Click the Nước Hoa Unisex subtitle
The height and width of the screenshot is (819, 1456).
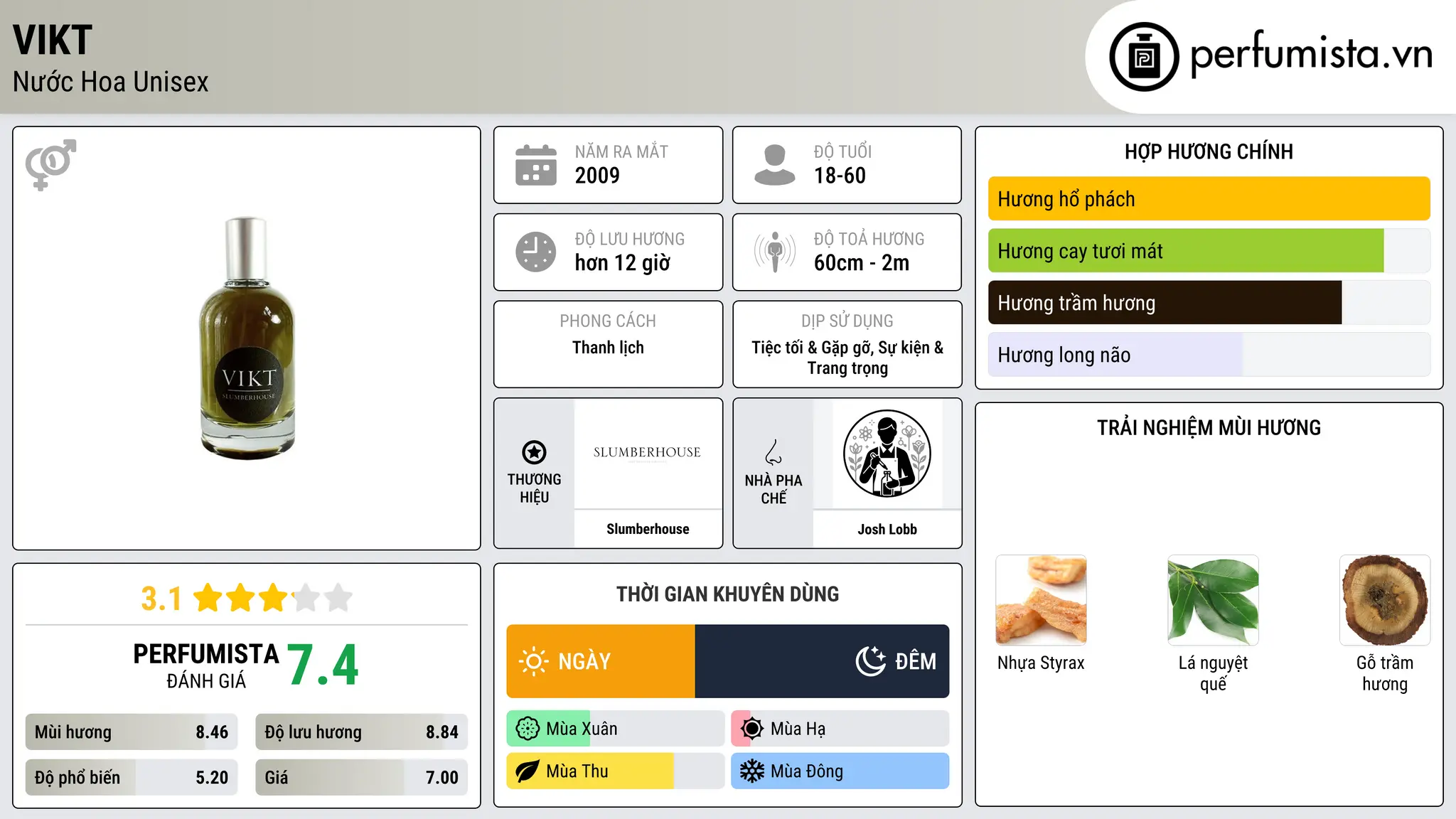(111, 82)
